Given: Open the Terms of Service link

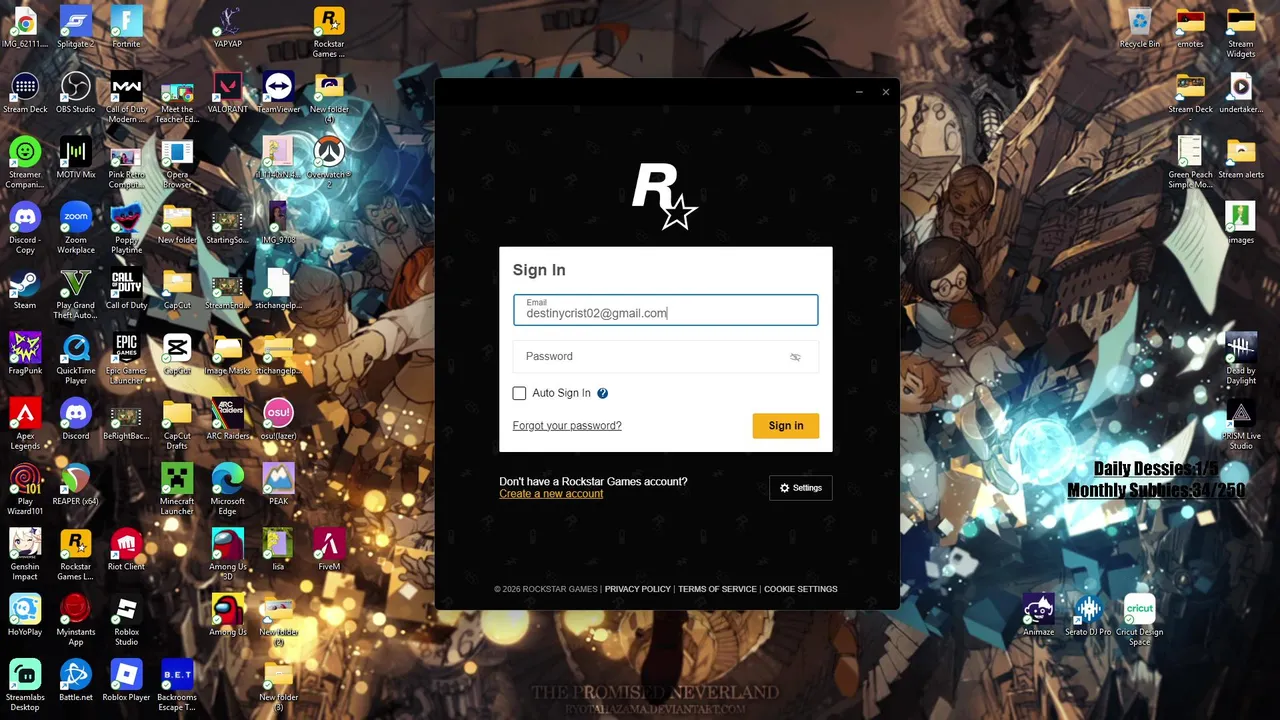Looking at the screenshot, I should [x=717, y=589].
